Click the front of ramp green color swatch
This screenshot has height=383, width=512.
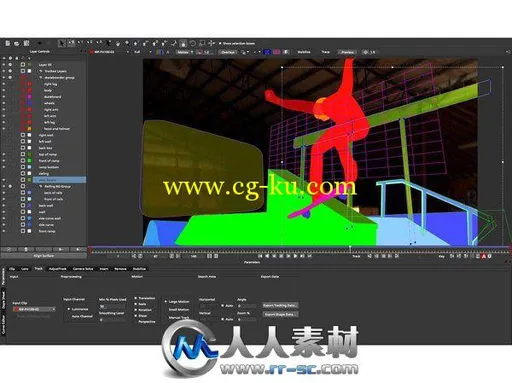[x=29, y=161]
